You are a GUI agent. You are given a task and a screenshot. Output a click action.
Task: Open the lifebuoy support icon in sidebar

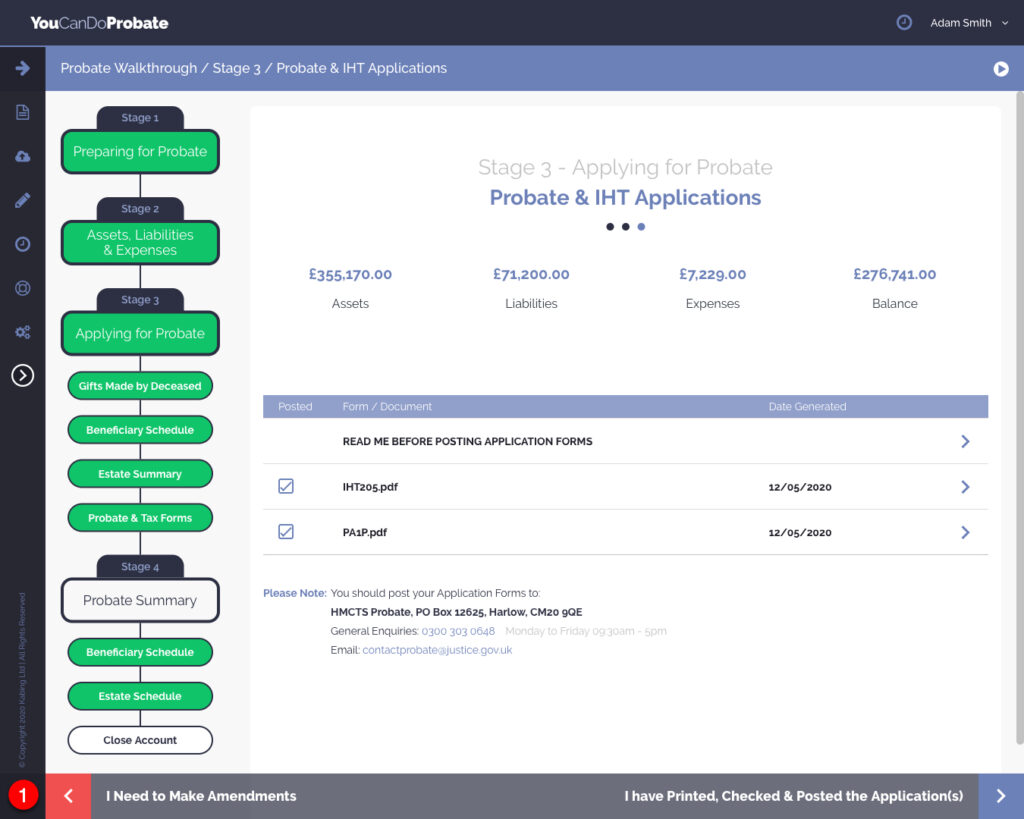[x=22, y=288]
